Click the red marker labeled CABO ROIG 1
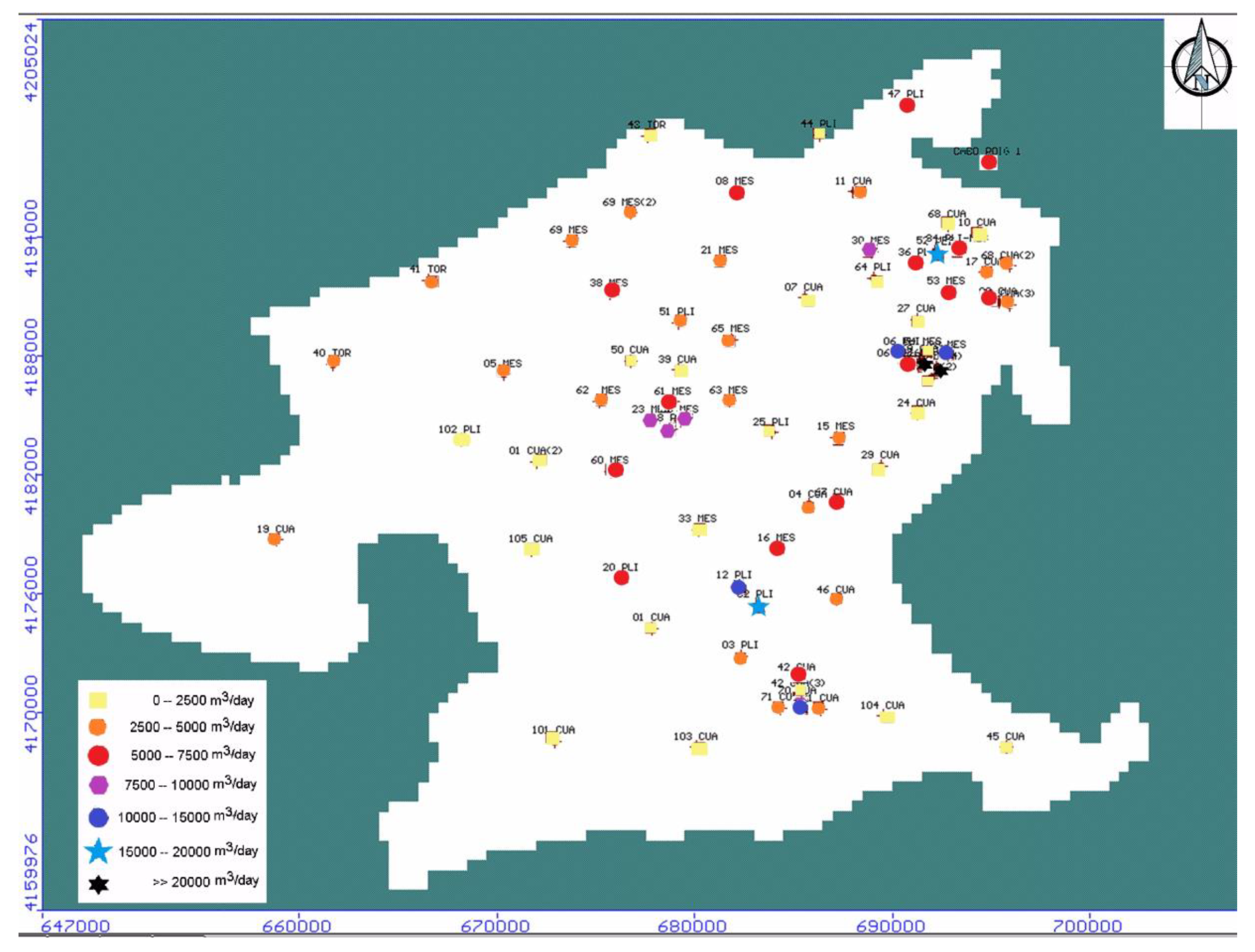Image resolution: width=1255 pixels, height=952 pixels. (989, 162)
